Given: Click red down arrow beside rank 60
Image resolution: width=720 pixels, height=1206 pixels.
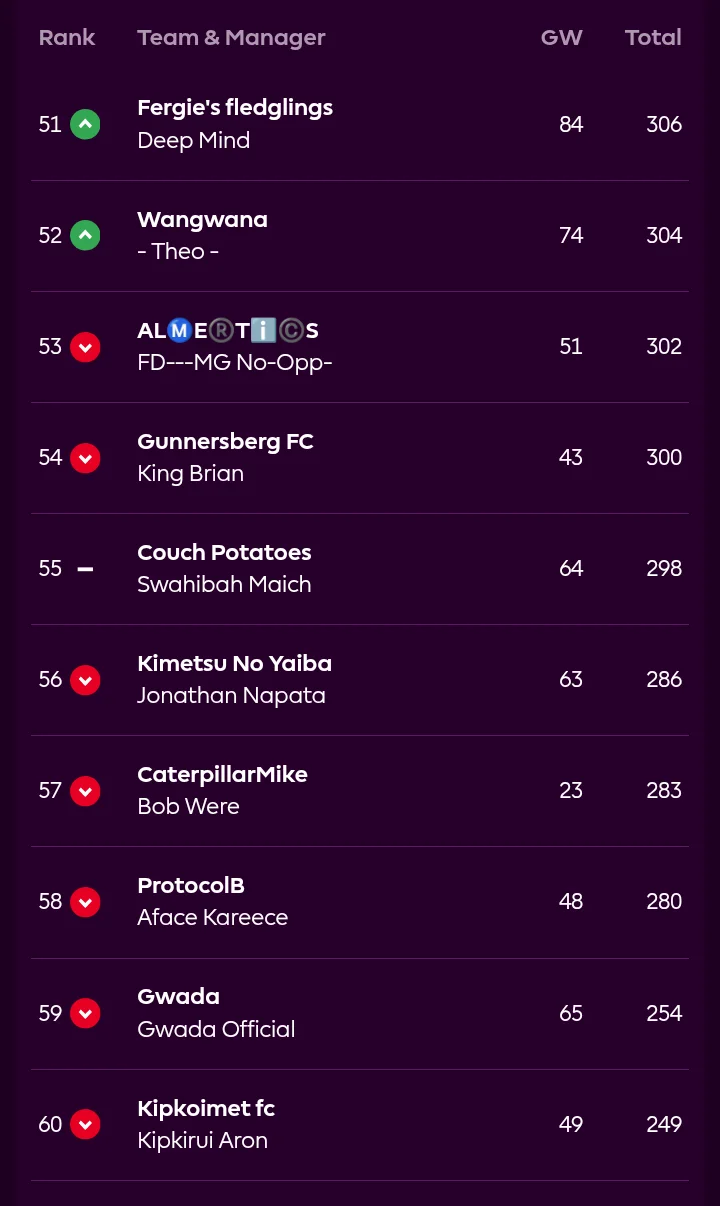Looking at the screenshot, I should (x=85, y=1124).
